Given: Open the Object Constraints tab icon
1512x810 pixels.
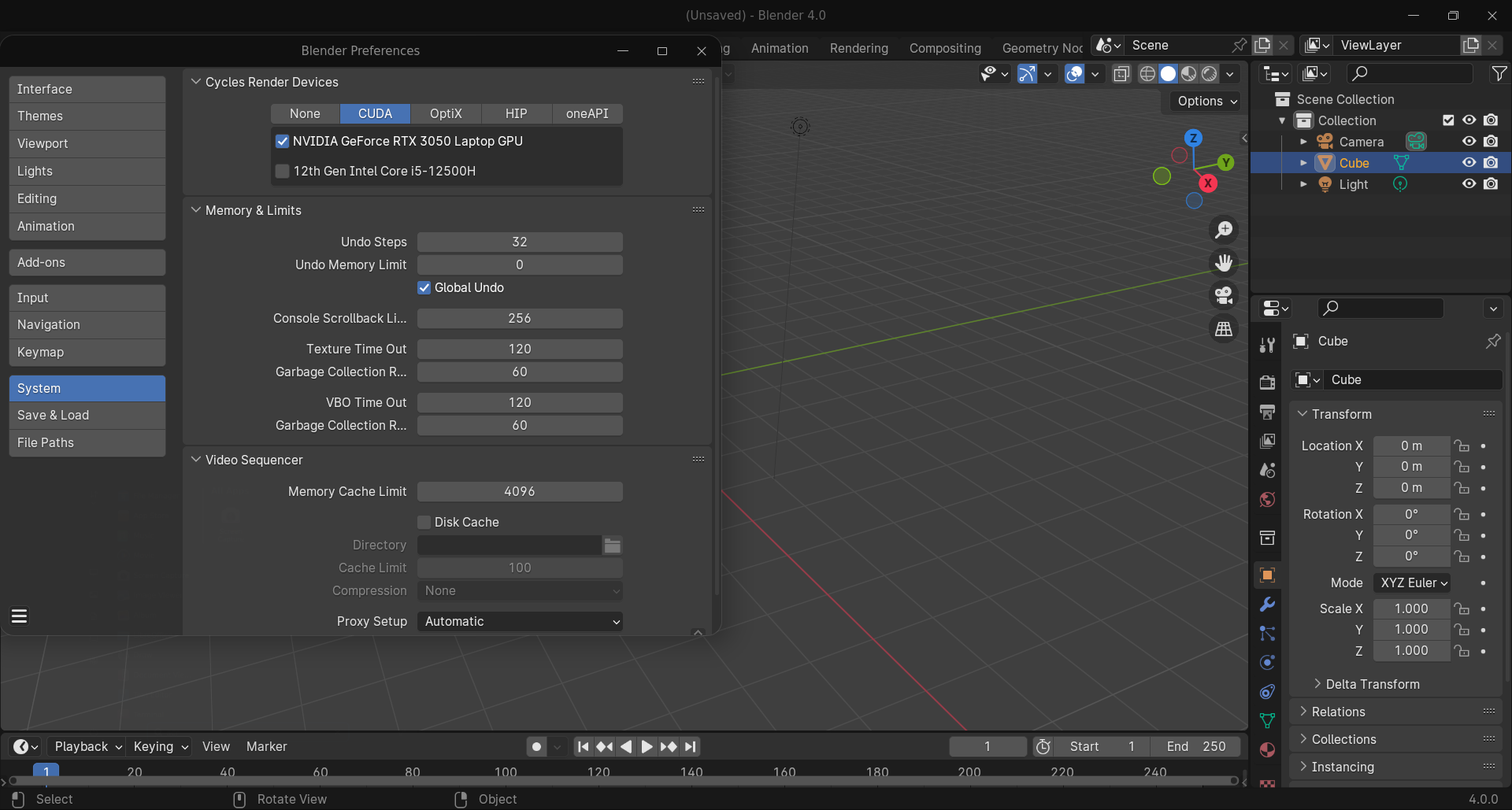Looking at the screenshot, I should point(1267,691).
